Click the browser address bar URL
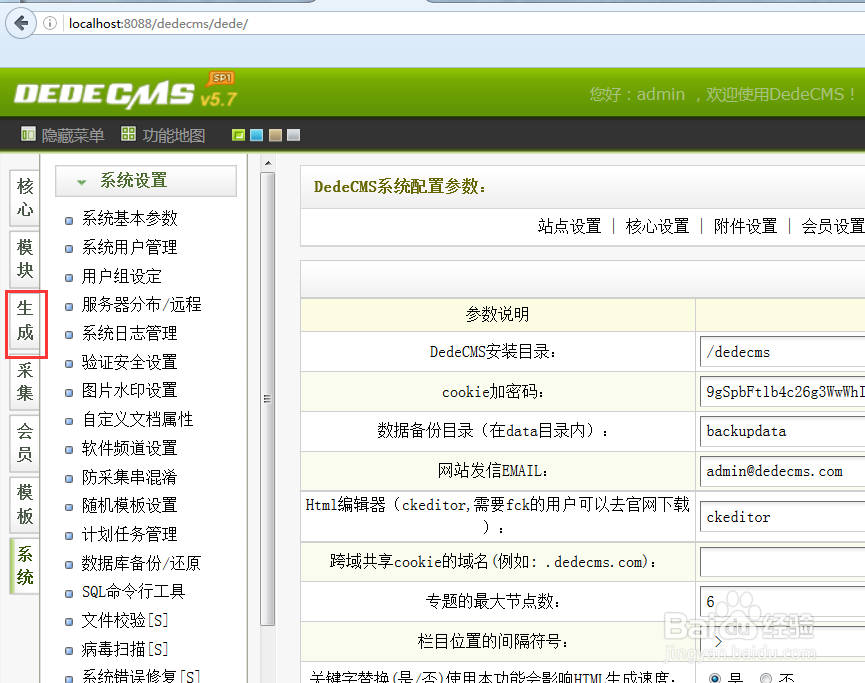 (x=158, y=24)
